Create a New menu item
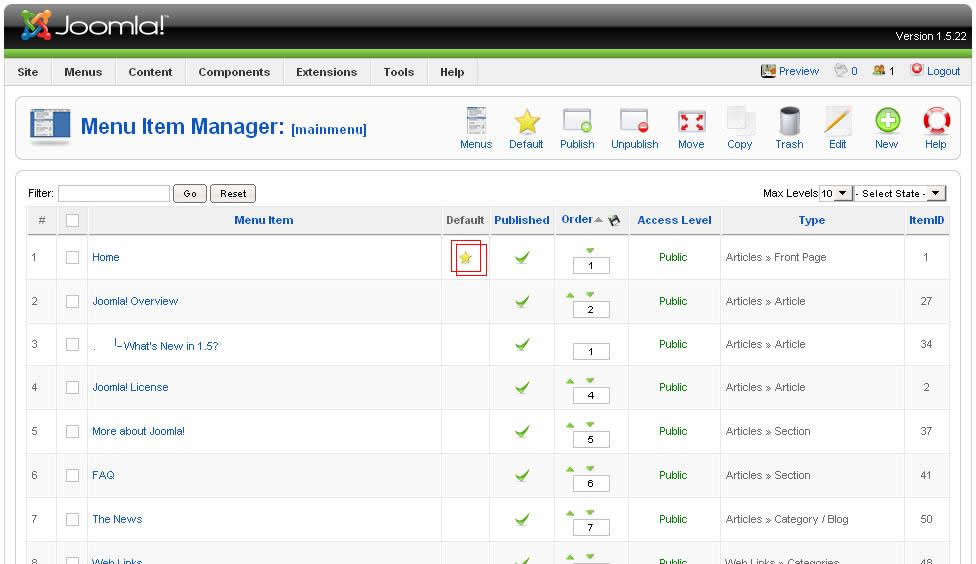This screenshot has height=564, width=976. 887,129
